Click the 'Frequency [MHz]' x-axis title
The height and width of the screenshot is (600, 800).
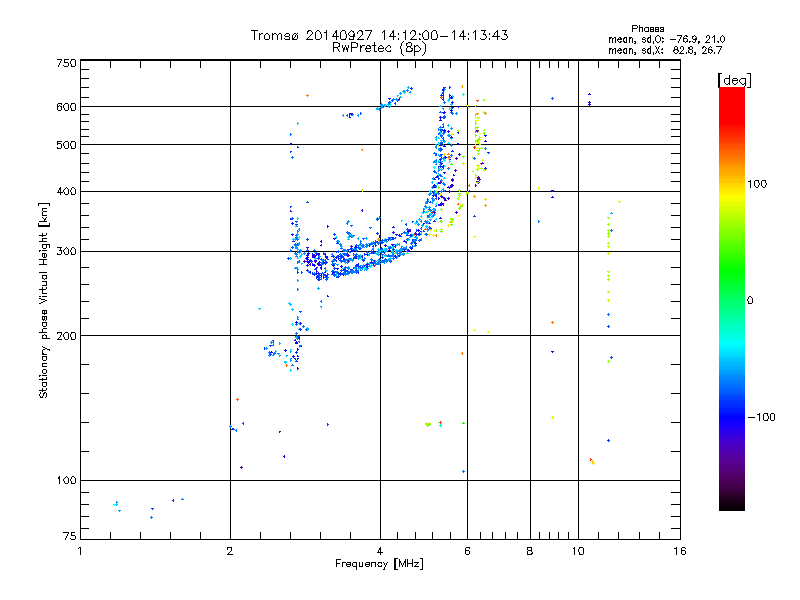pyautogui.click(x=379, y=564)
